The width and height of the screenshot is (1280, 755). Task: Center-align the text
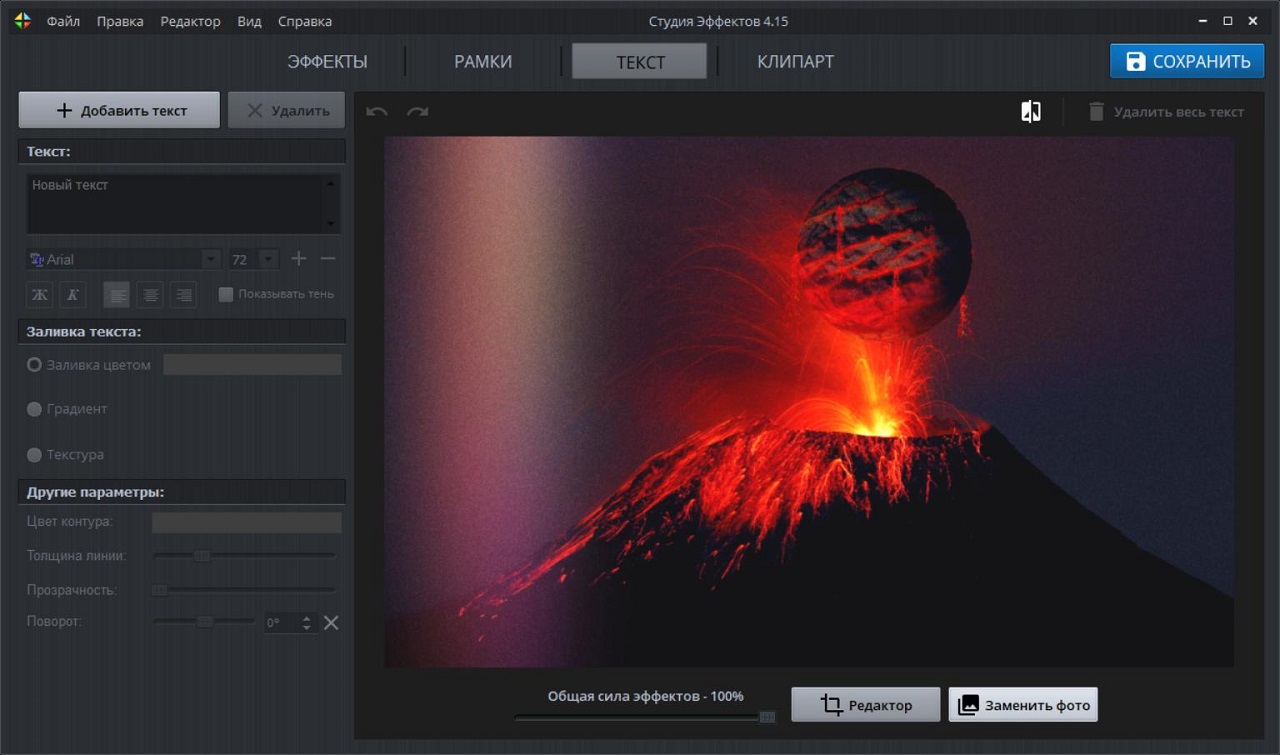pyautogui.click(x=150, y=294)
